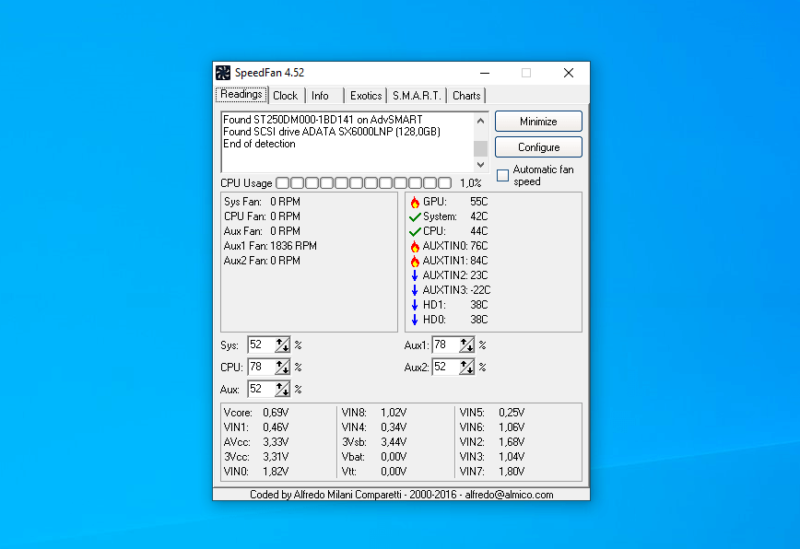This screenshot has width=800, height=549.
Task: Enable the Automatic fan speed checkbox
Action: click(x=503, y=176)
